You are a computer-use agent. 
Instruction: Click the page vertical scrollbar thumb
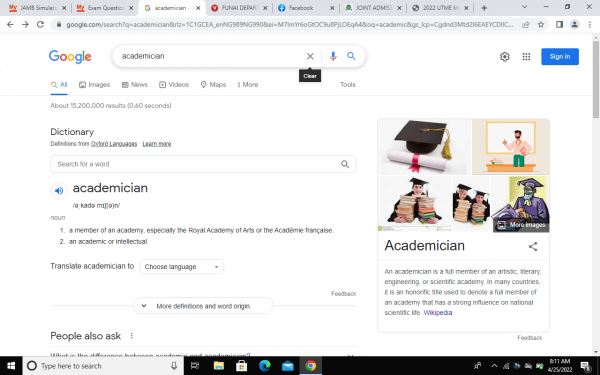tap(596, 80)
